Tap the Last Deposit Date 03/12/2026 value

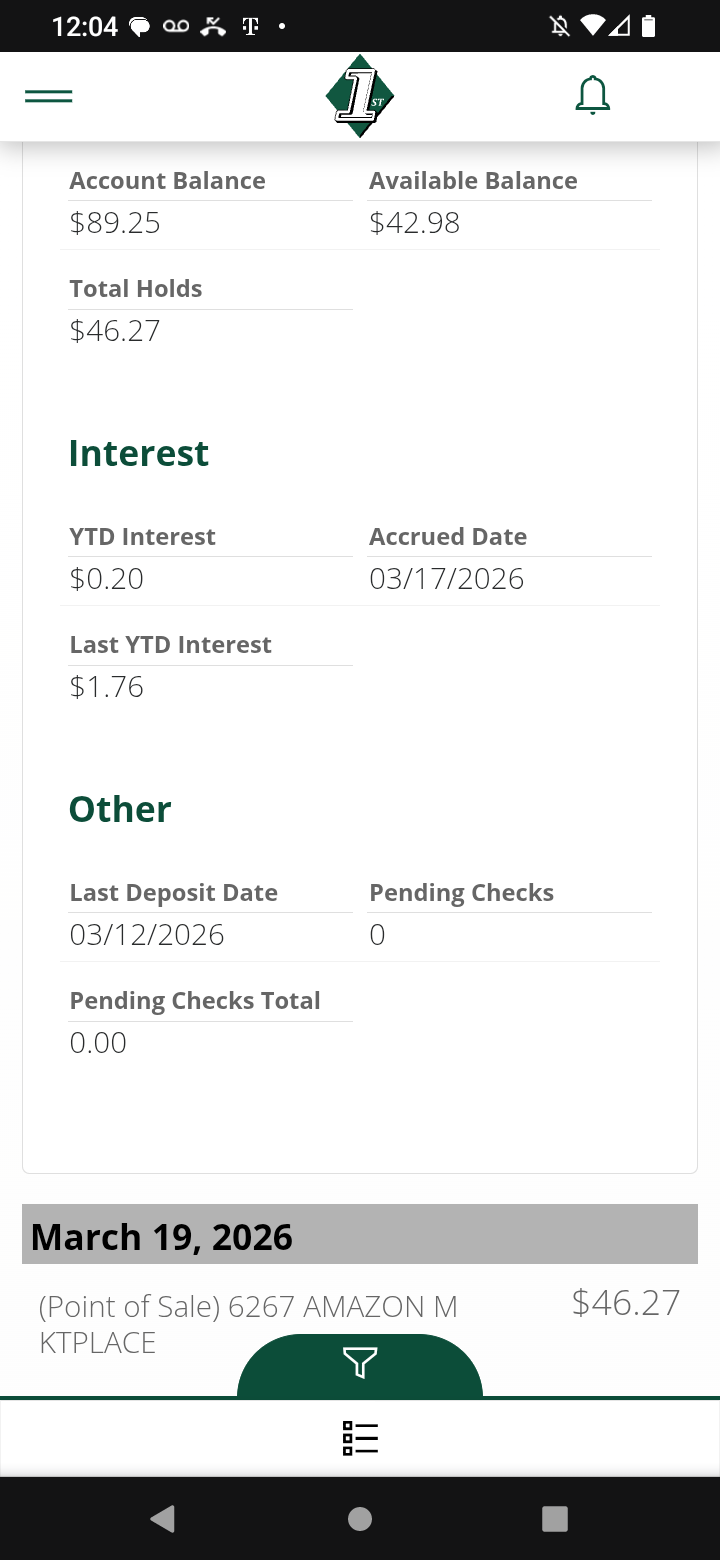pyautogui.click(x=147, y=935)
